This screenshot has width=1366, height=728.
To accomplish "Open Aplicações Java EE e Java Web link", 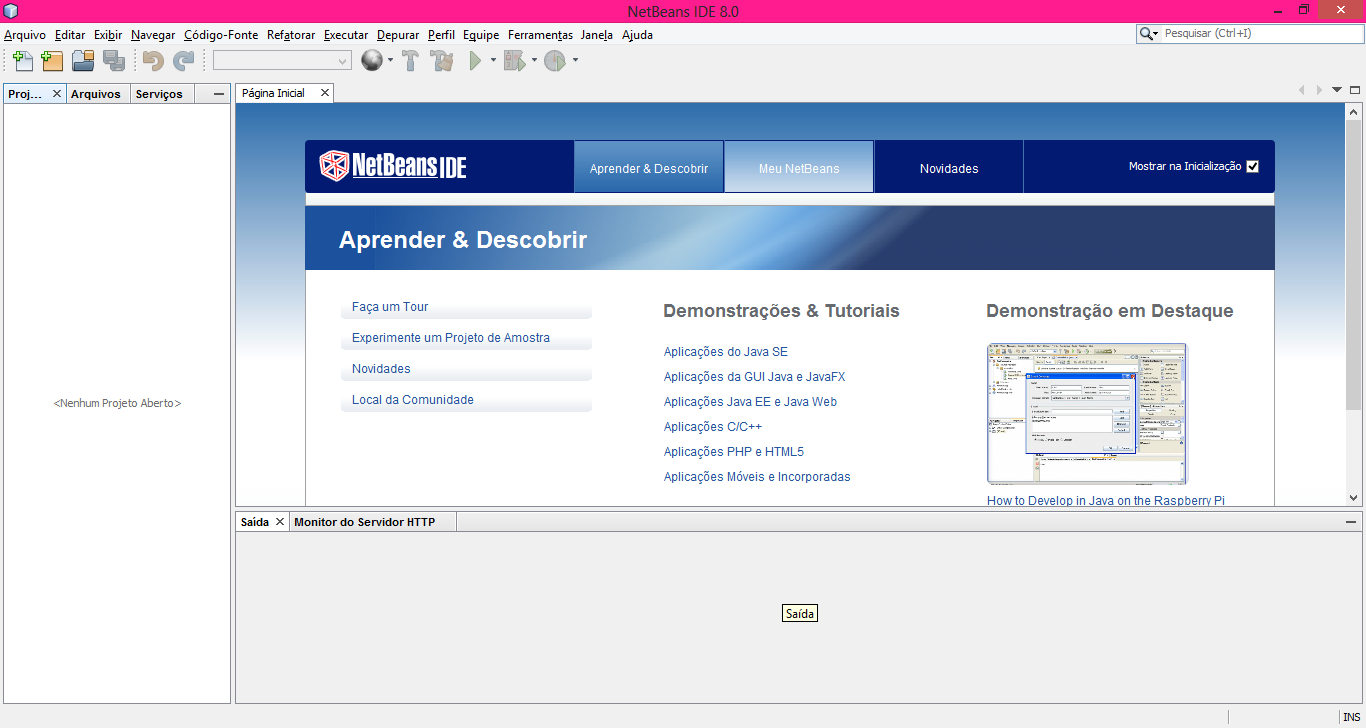I will click(x=751, y=402).
